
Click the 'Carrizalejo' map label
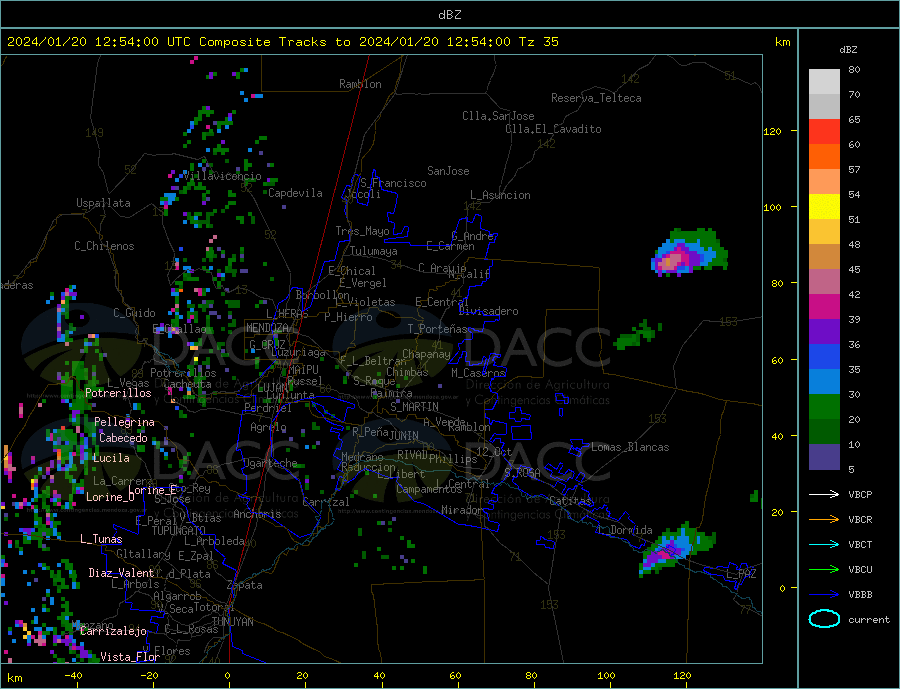point(114,631)
